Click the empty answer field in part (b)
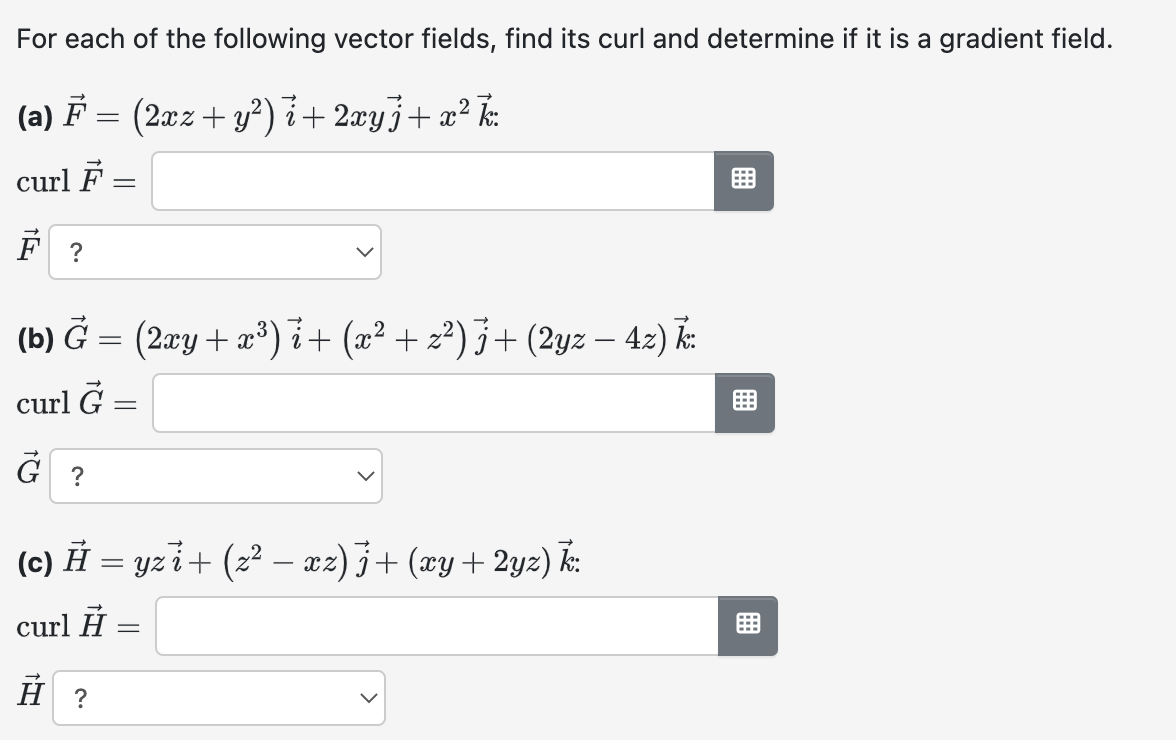 430,403
